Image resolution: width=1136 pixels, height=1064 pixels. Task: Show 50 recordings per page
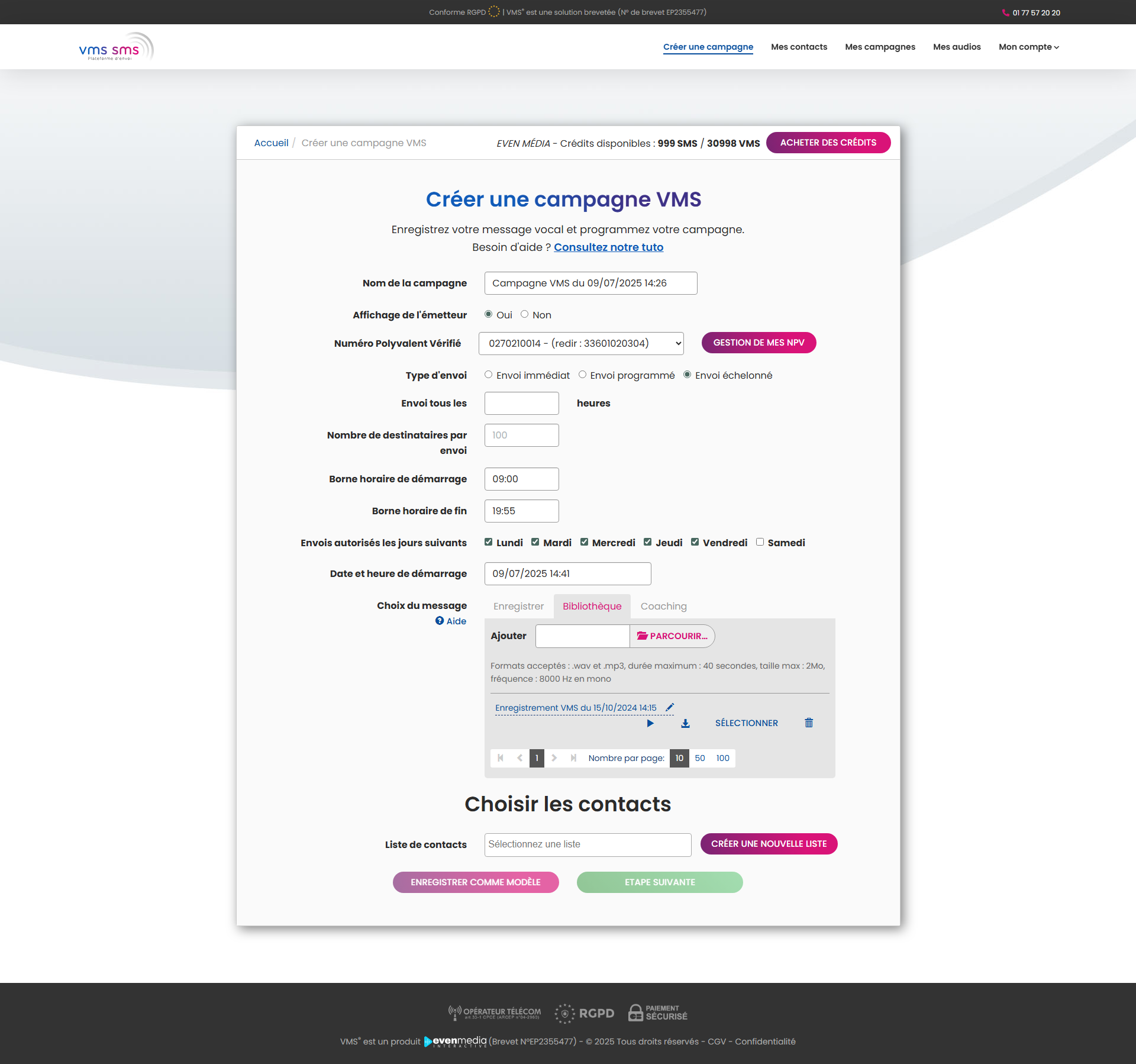pyautogui.click(x=700, y=758)
